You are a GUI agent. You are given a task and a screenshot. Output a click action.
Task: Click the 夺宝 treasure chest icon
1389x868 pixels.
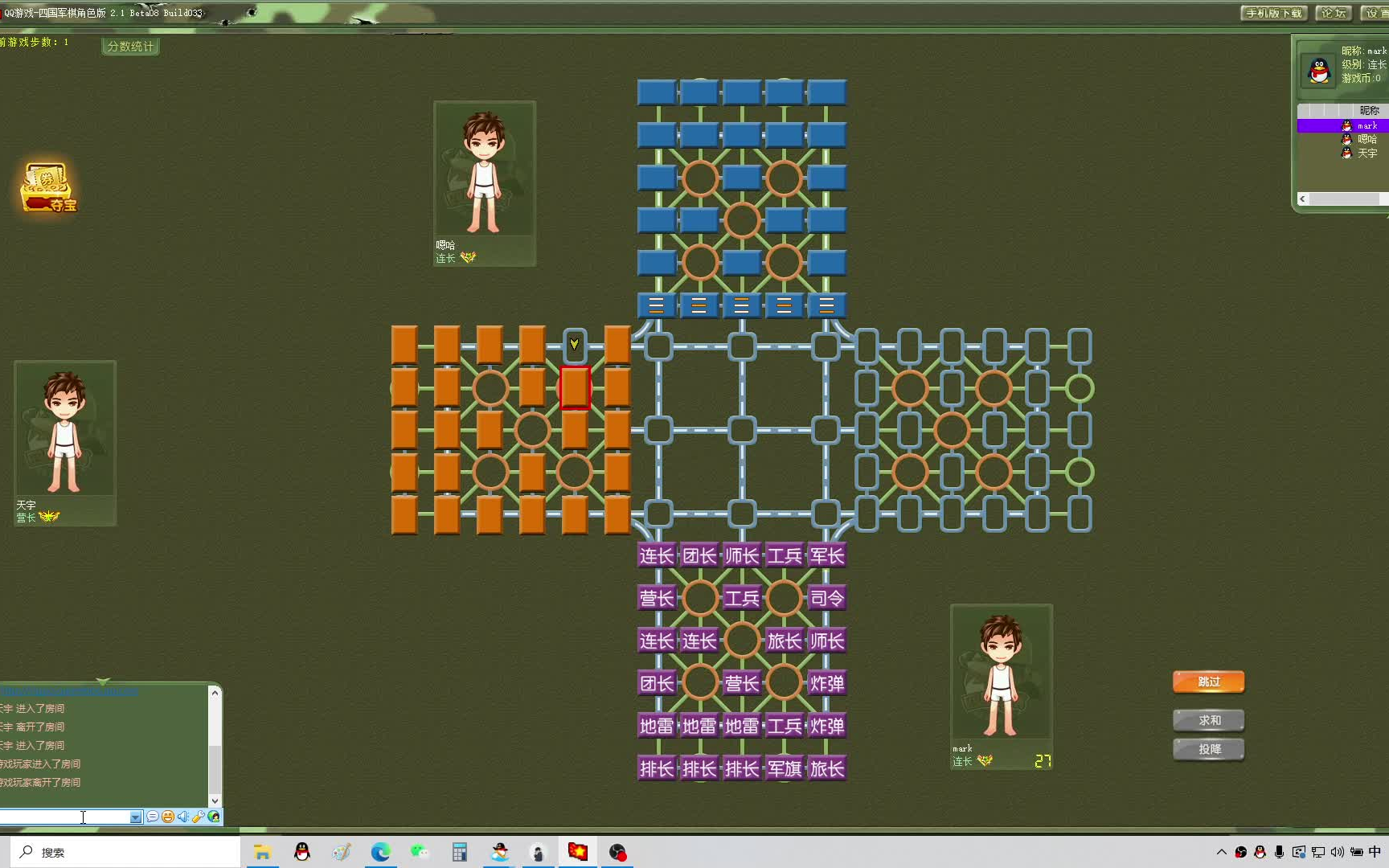48,188
